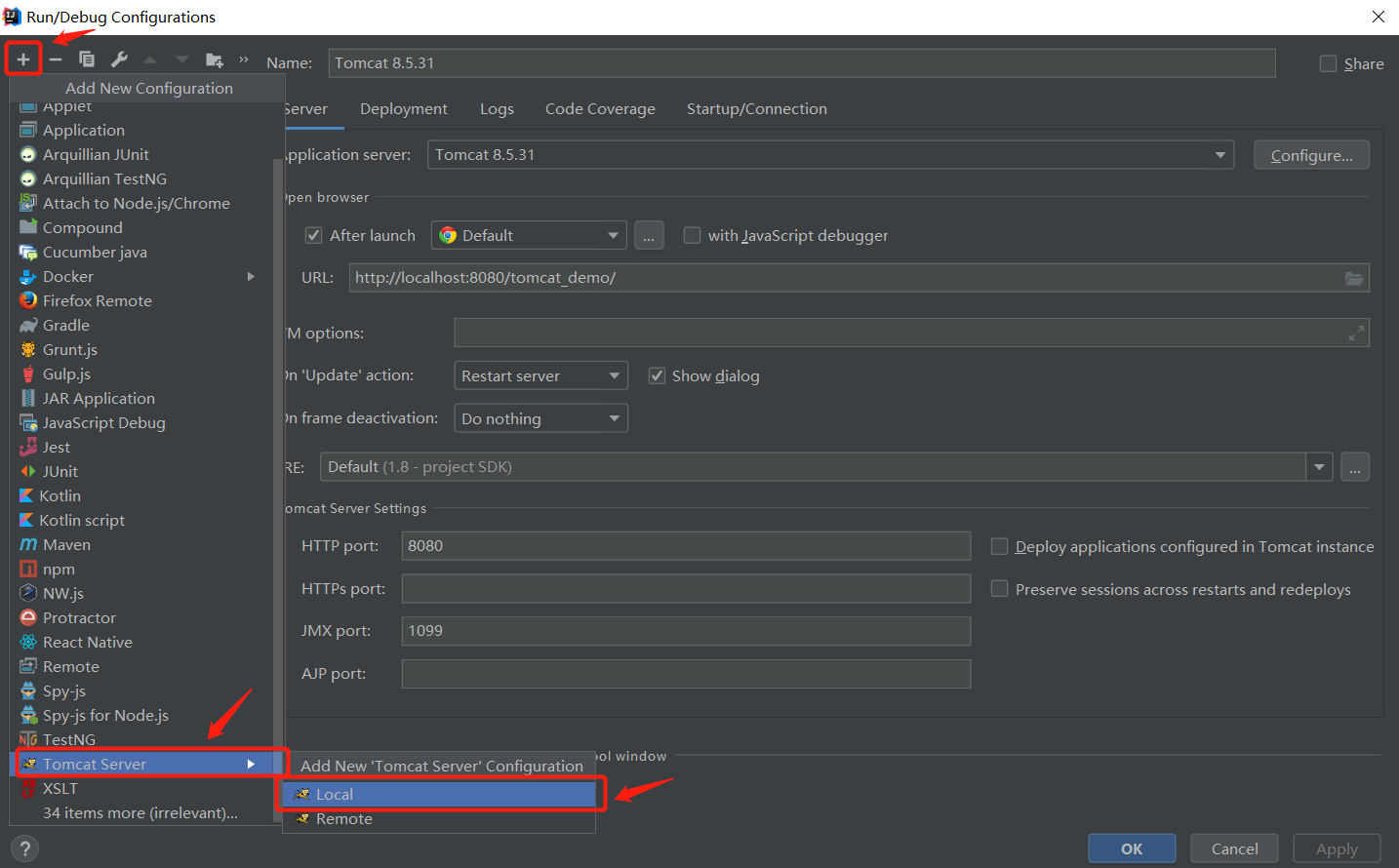Click the plus Add New Configuration icon
The width and height of the screenshot is (1399, 868).
pyautogui.click(x=23, y=59)
